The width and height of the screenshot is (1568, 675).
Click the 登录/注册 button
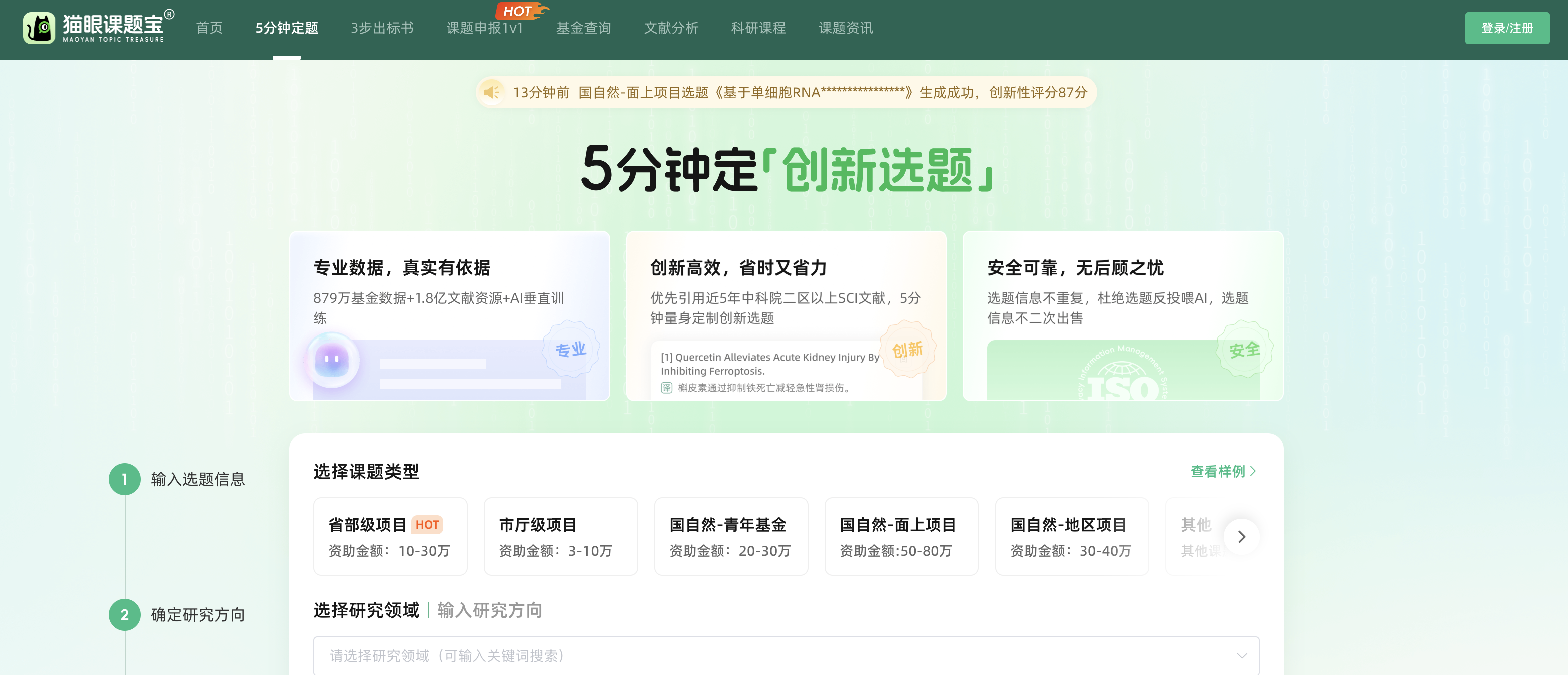click(1507, 28)
